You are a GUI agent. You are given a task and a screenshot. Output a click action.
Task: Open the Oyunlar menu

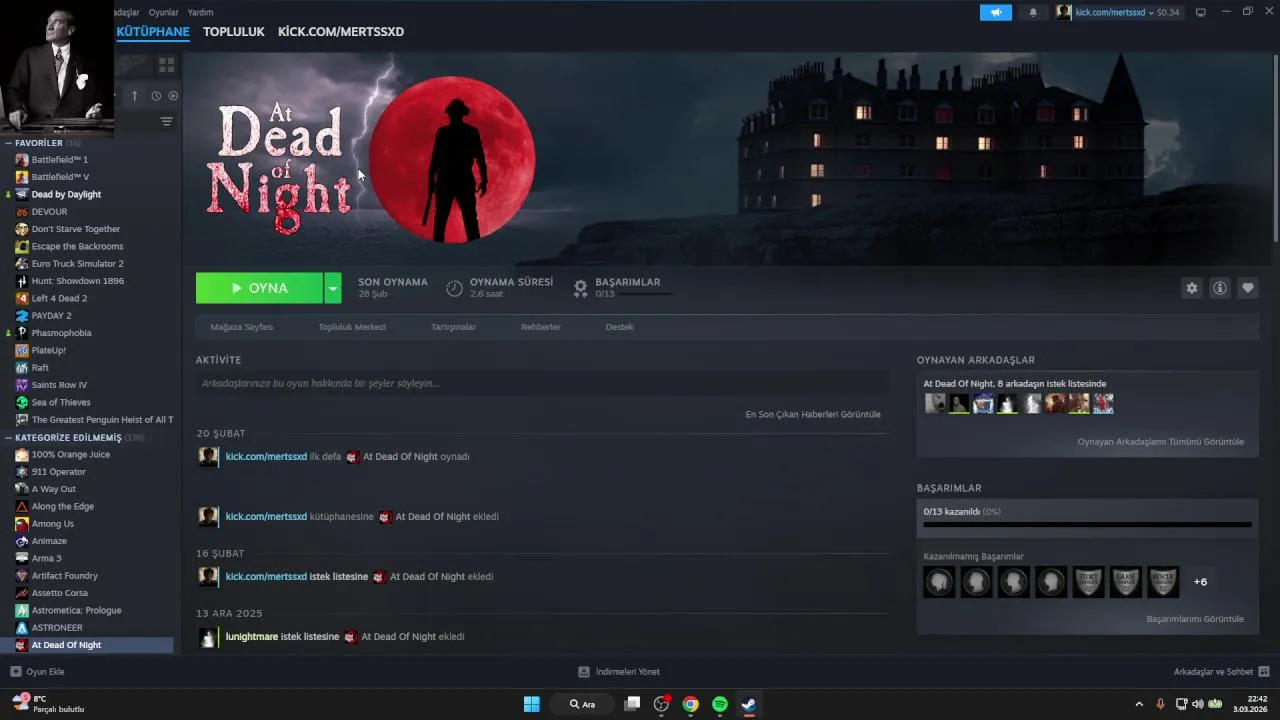(163, 12)
